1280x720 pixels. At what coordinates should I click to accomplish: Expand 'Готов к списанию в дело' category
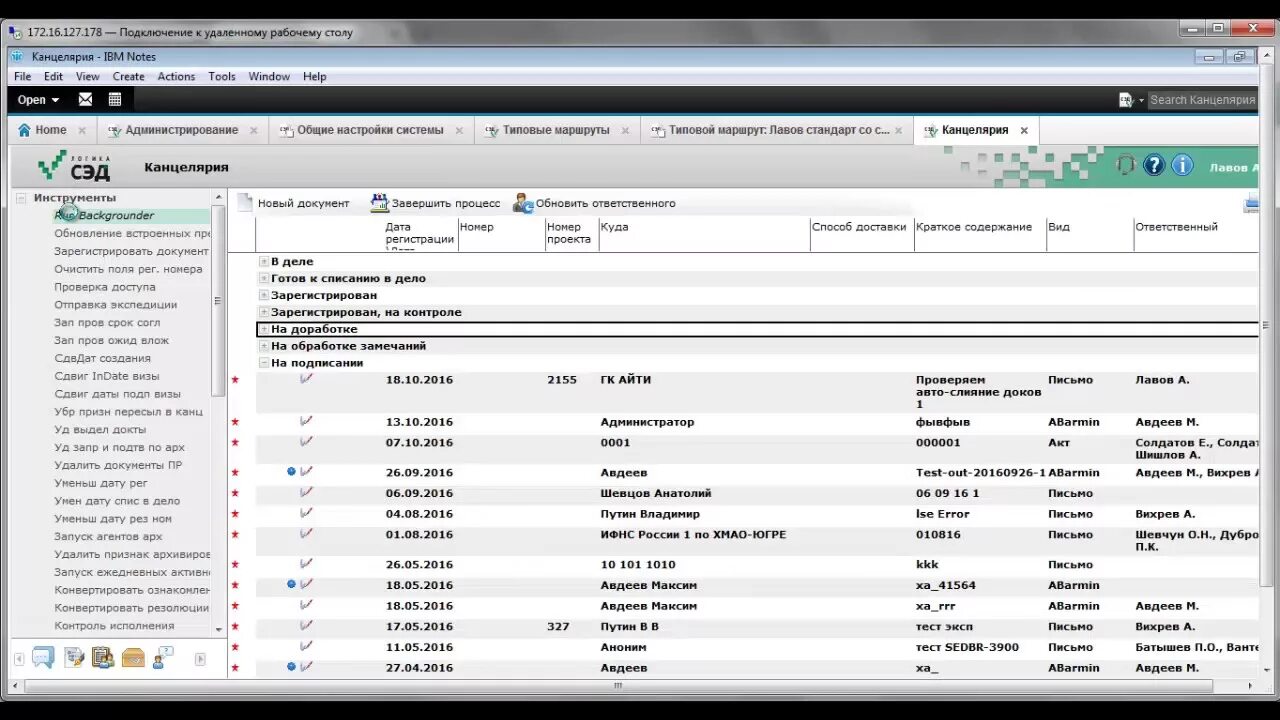[264, 279]
